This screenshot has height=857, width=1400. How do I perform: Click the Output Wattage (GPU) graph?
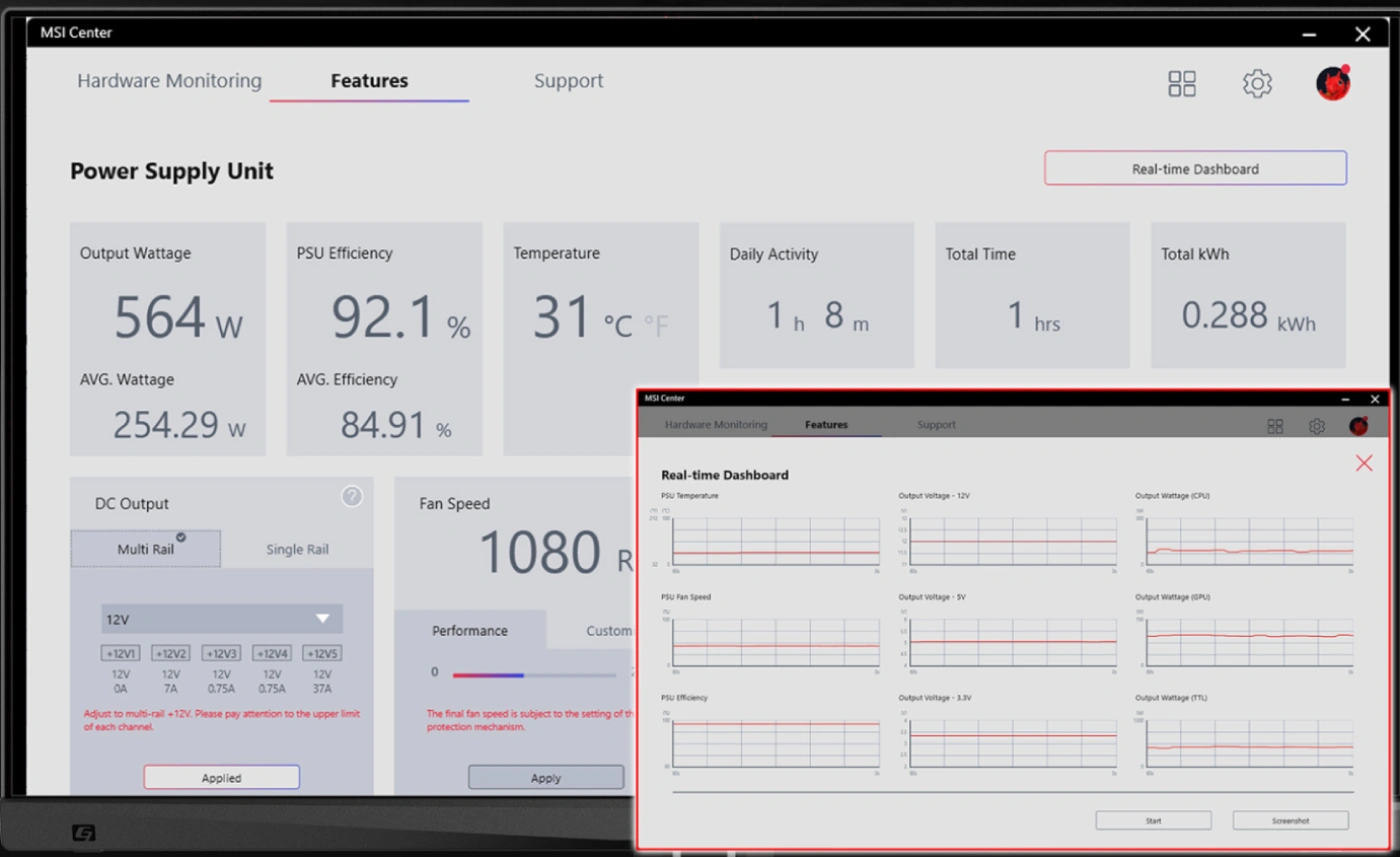point(1250,643)
